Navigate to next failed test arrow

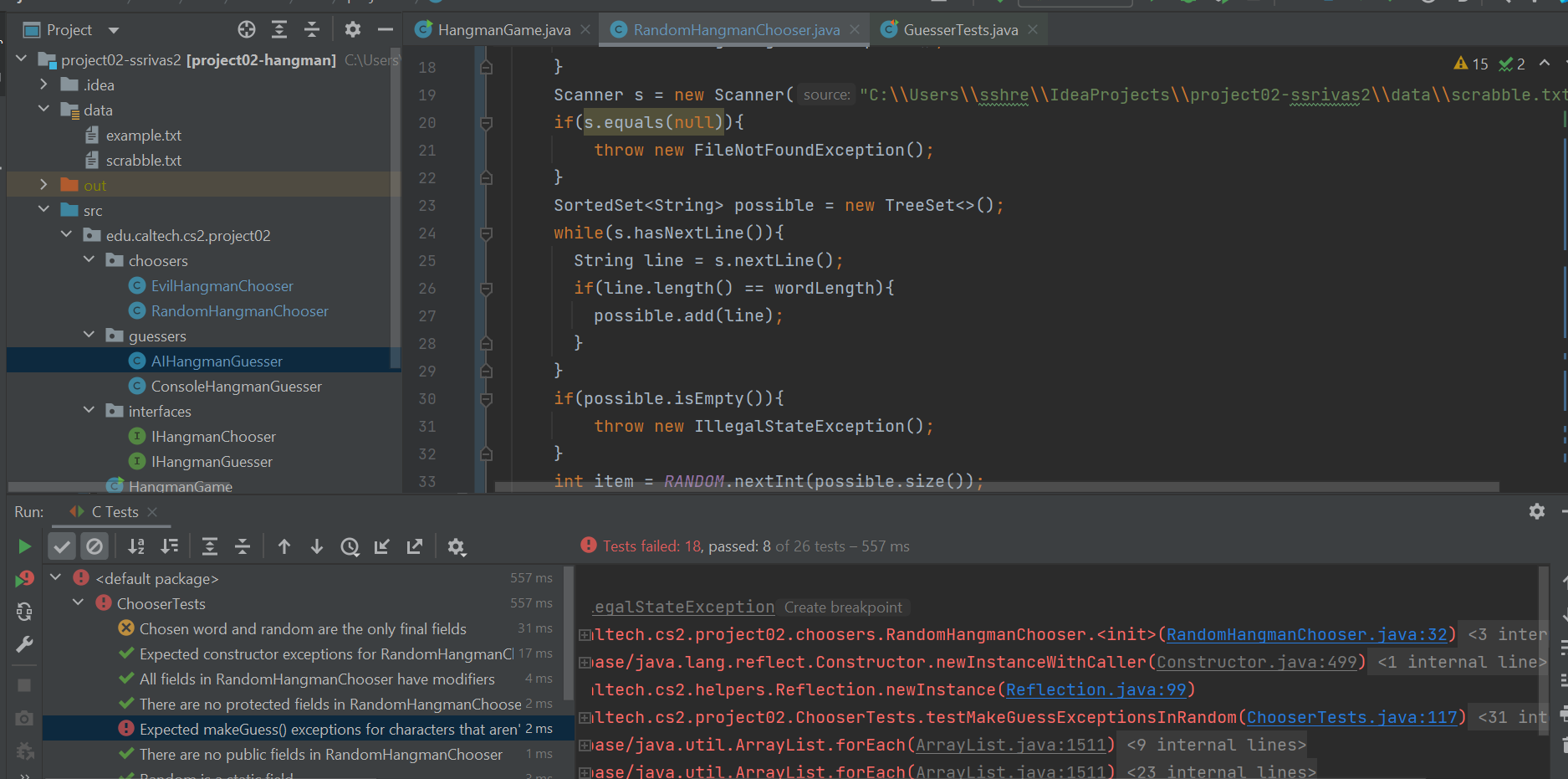tap(317, 546)
